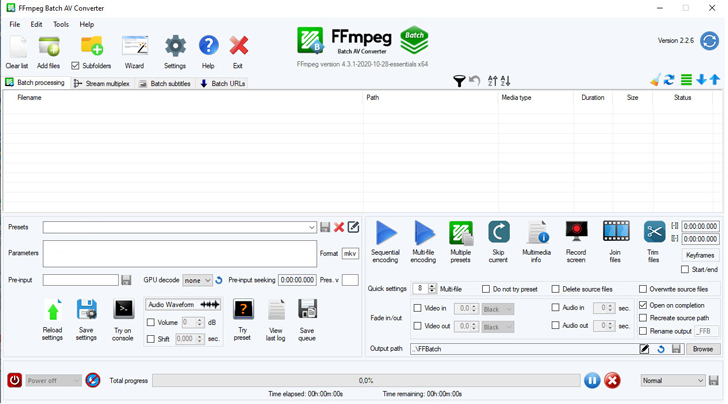728x404 pixels.
Task: Open Video out color Black dropdown
Action: 498,327
